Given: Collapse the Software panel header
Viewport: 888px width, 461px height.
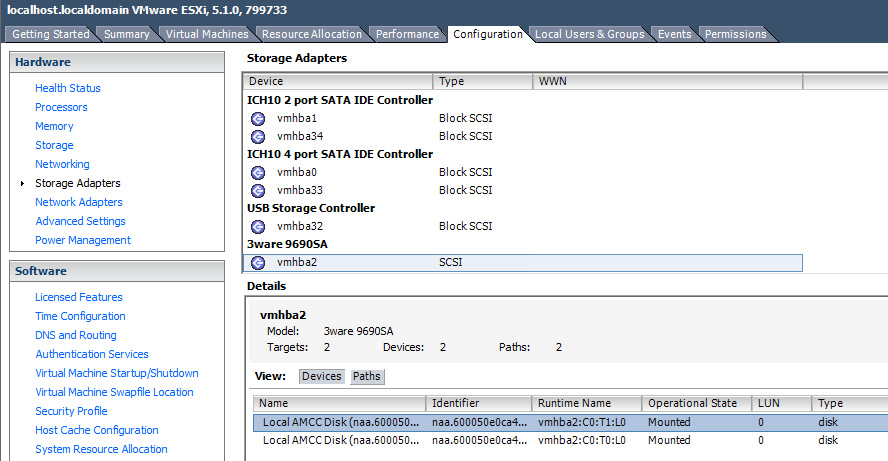Looking at the screenshot, I should point(117,271).
